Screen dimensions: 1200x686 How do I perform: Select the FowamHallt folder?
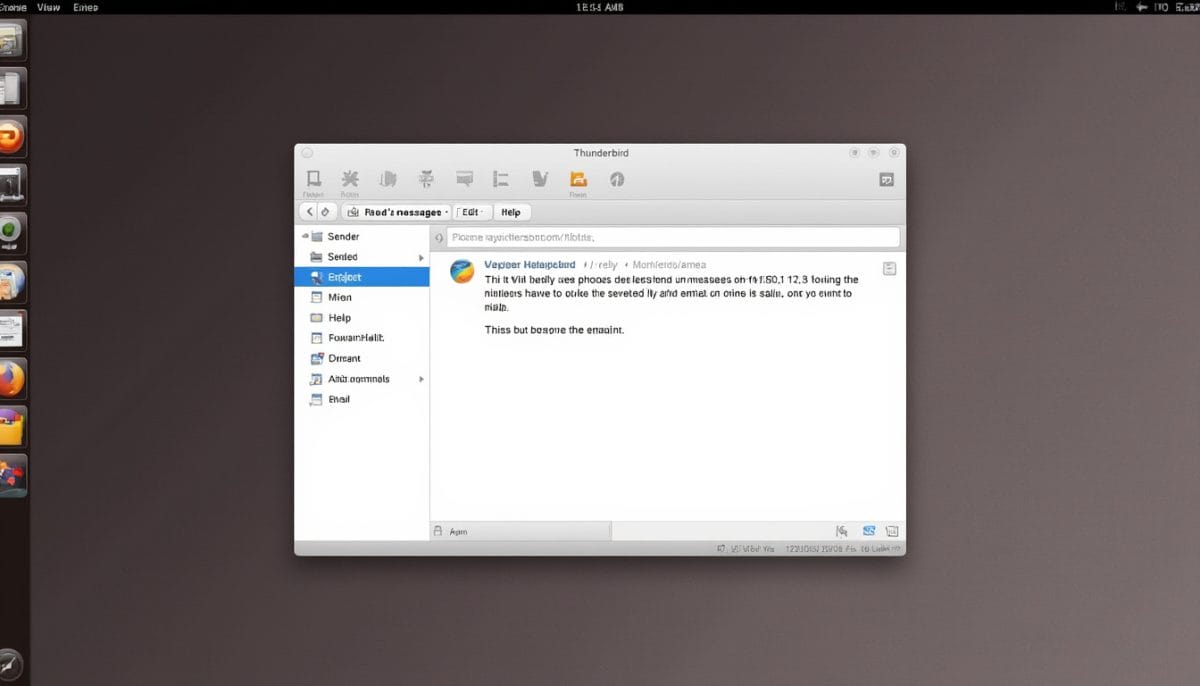point(362,338)
